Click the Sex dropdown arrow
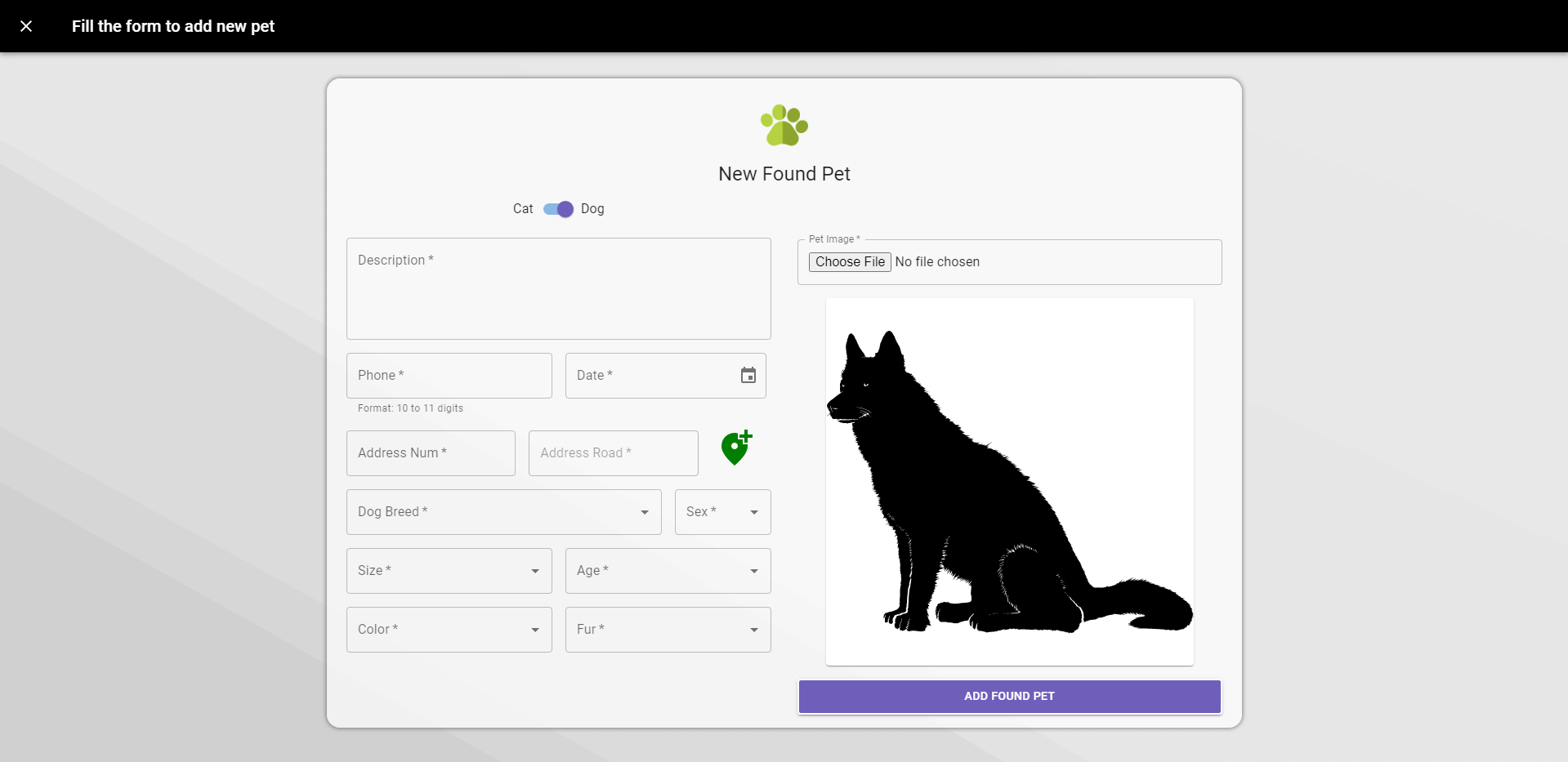The height and width of the screenshot is (762, 1568). (x=753, y=512)
